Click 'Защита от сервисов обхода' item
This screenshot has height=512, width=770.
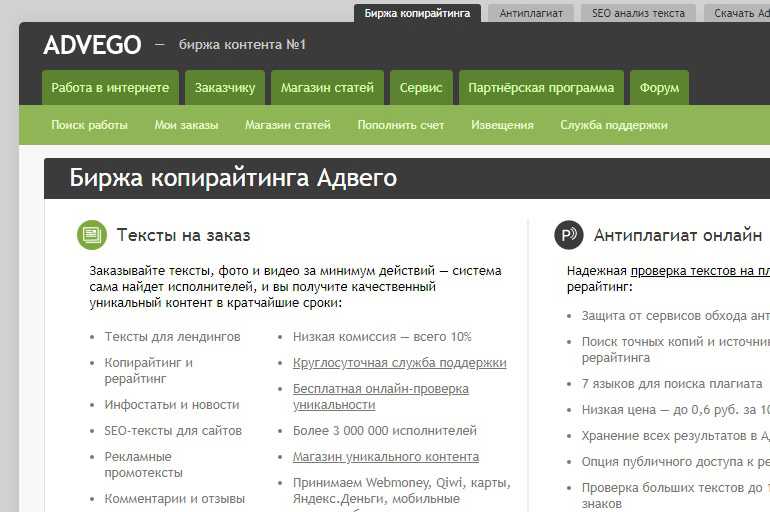(x=676, y=316)
